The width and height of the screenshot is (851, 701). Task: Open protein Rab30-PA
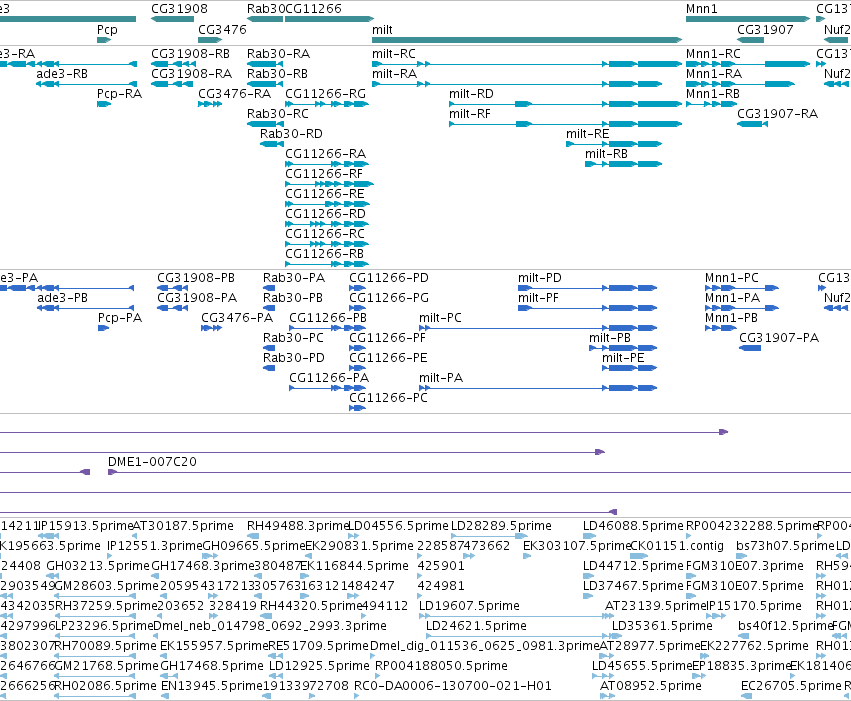pyautogui.click(x=294, y=278)
